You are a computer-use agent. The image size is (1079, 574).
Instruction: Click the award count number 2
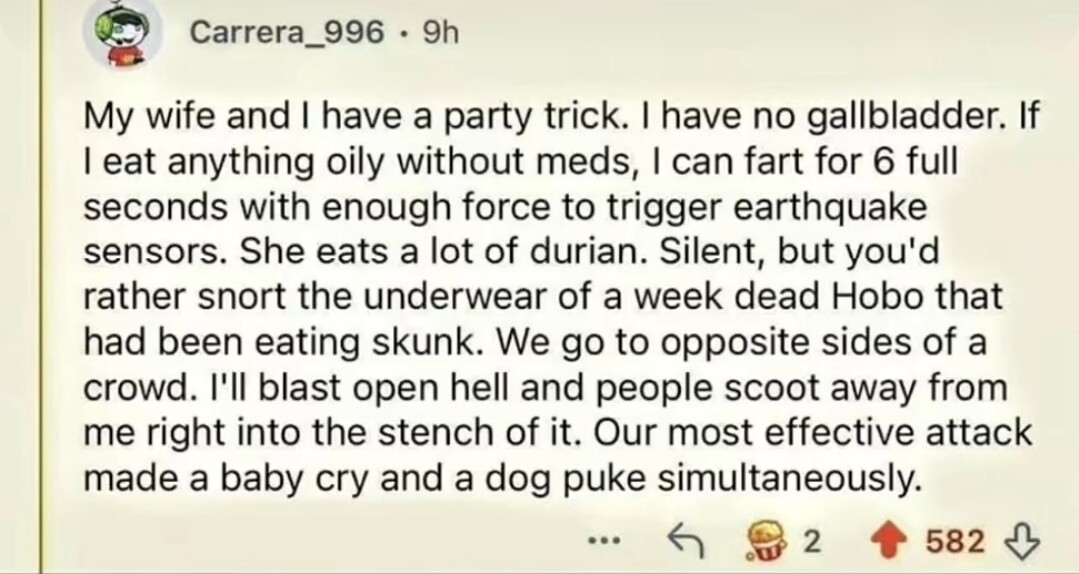[x=811, y=543]
